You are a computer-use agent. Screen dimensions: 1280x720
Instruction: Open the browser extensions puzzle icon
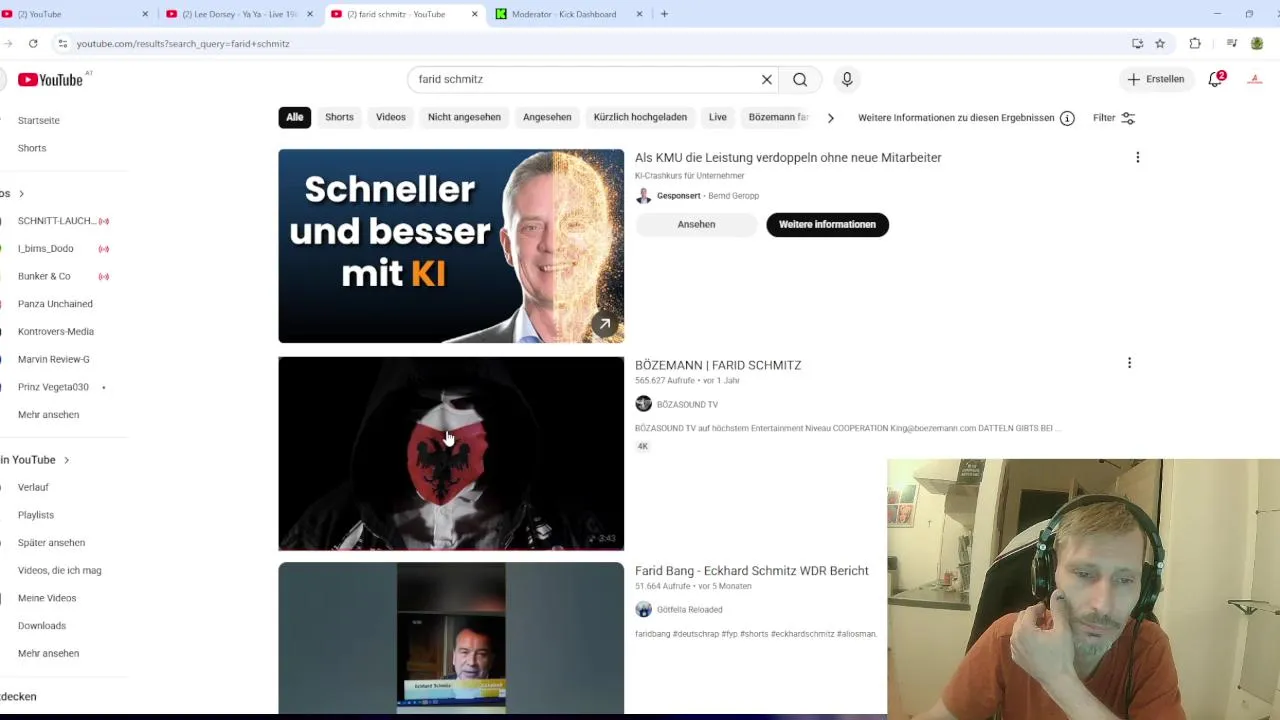(1195, 44)
